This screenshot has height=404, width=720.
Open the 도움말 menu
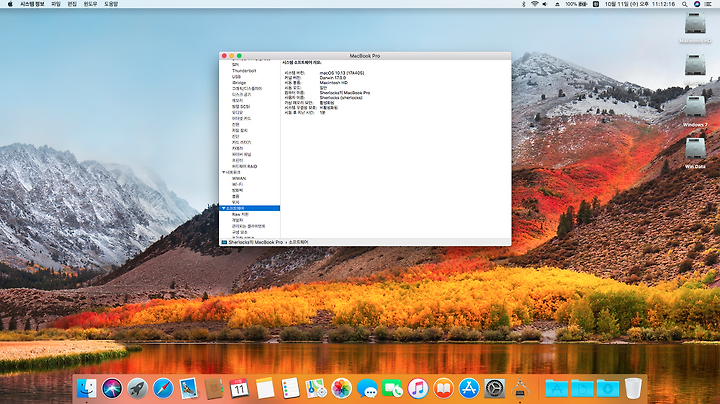[x=111, y=4]
